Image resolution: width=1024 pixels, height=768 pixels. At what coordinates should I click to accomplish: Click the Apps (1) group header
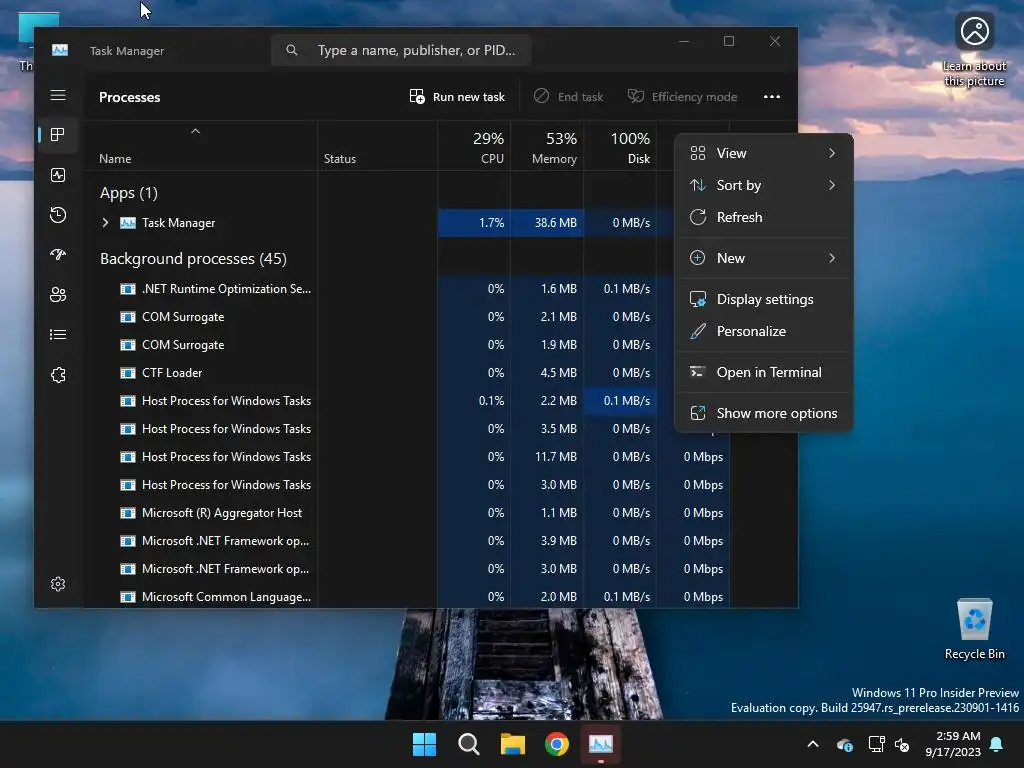(129, 193)
